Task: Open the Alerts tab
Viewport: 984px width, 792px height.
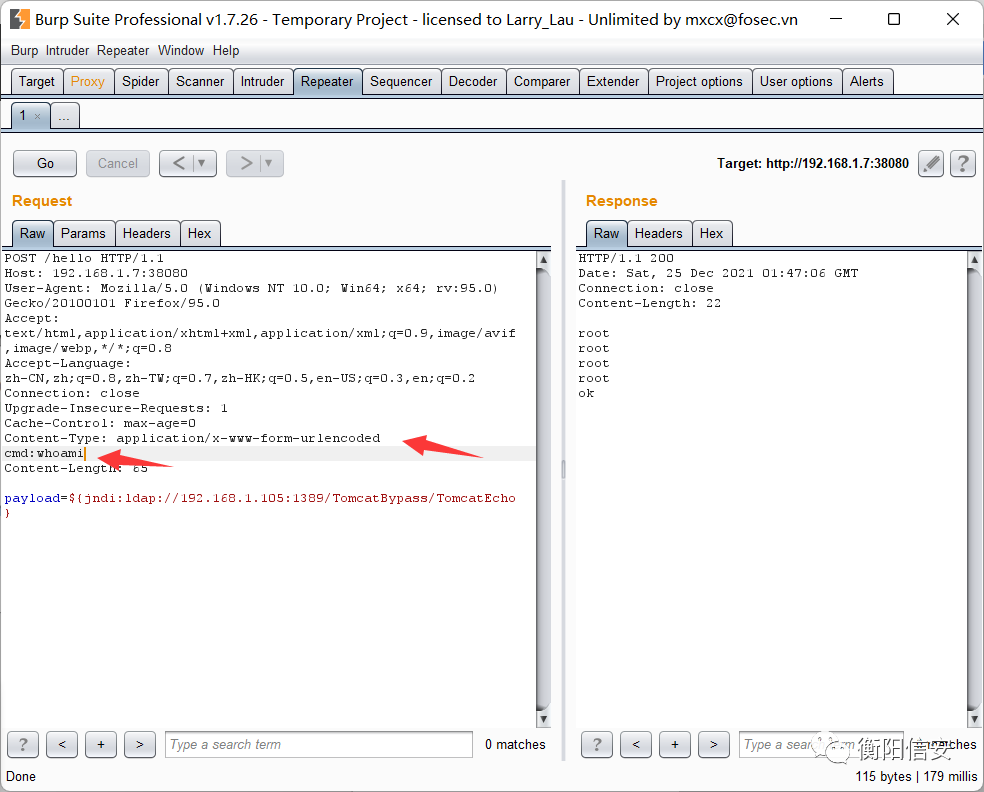Action: (x=867, y=82)
